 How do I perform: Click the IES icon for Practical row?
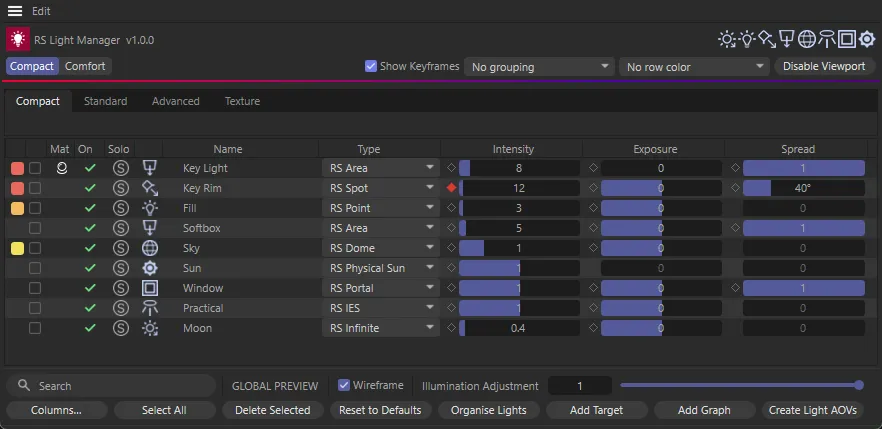(x=150, y=308)
